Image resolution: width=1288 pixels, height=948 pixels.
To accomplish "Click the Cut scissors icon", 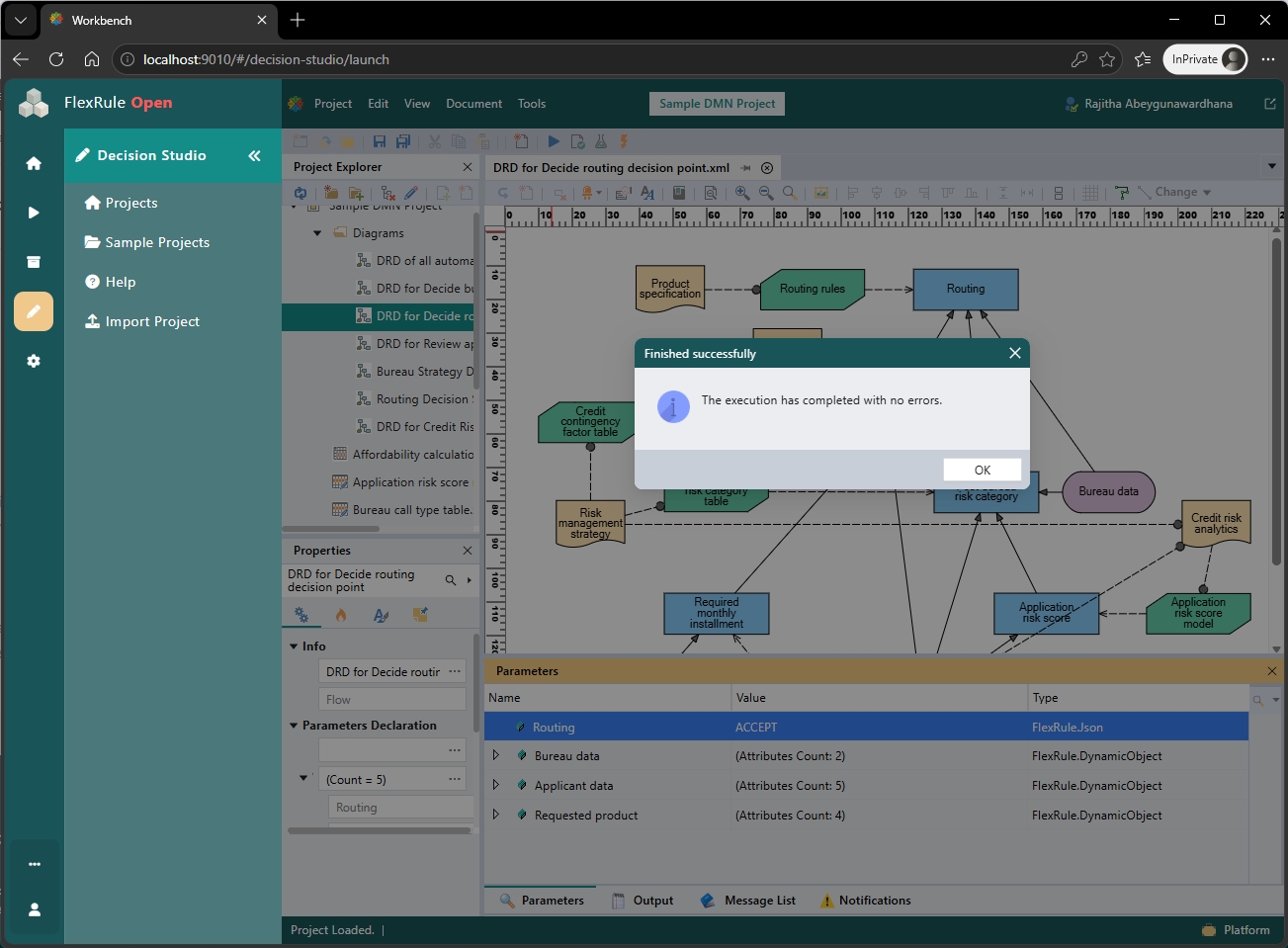I will click(x=434, y=141).
